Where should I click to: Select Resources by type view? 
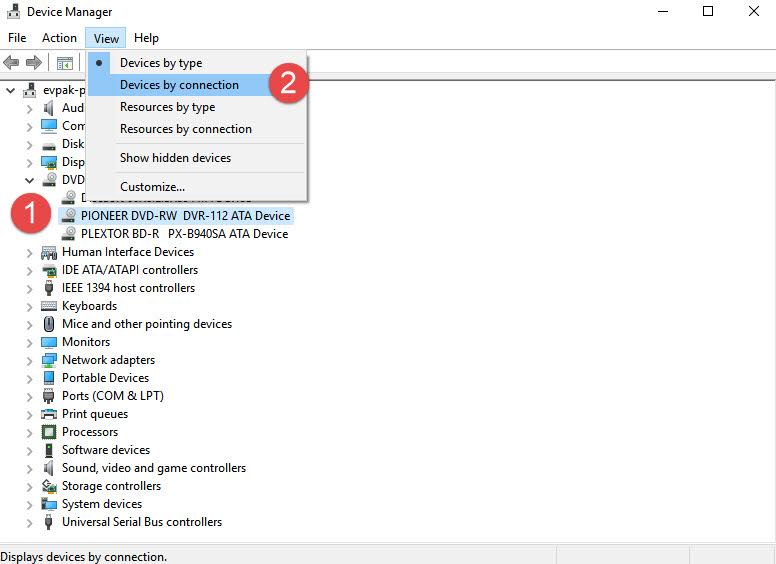167,107
